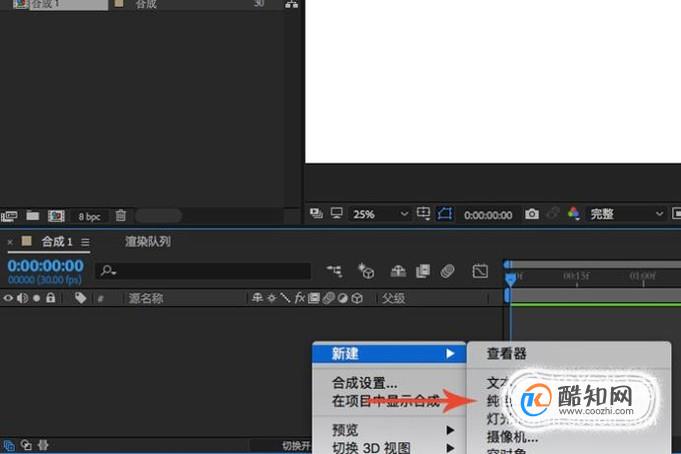Click the timeline layer search field
Image resolution: width=681 pixels, height=454 pixels.
coord(203,271)
